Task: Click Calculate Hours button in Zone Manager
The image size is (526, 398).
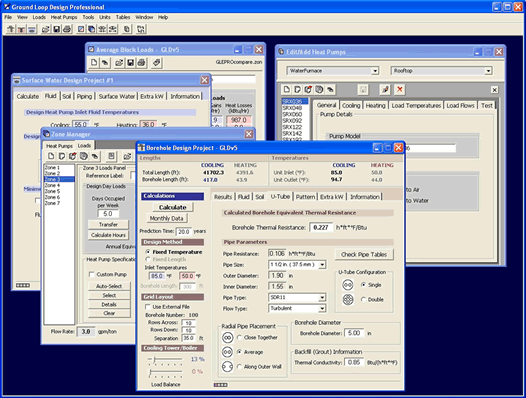Action: pyautogui.click(x=108, y=235)
